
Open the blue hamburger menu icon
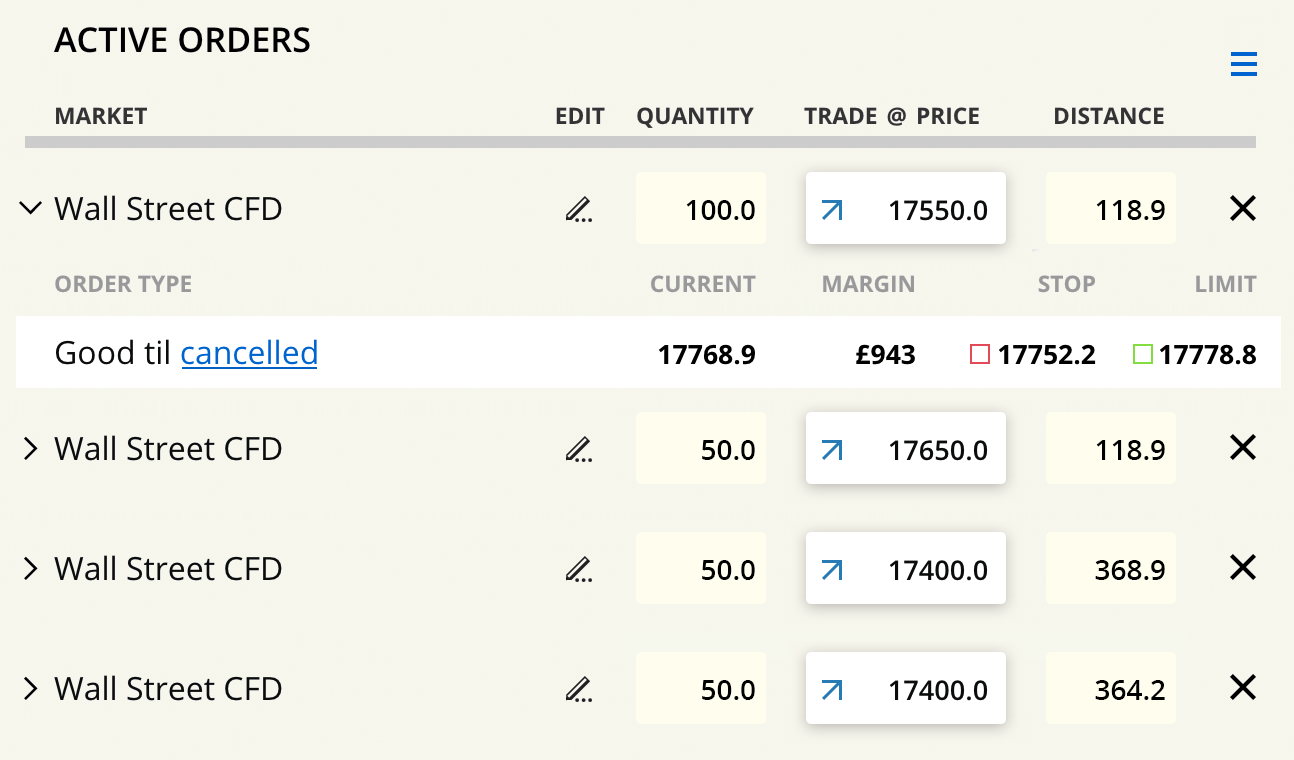1243,65
